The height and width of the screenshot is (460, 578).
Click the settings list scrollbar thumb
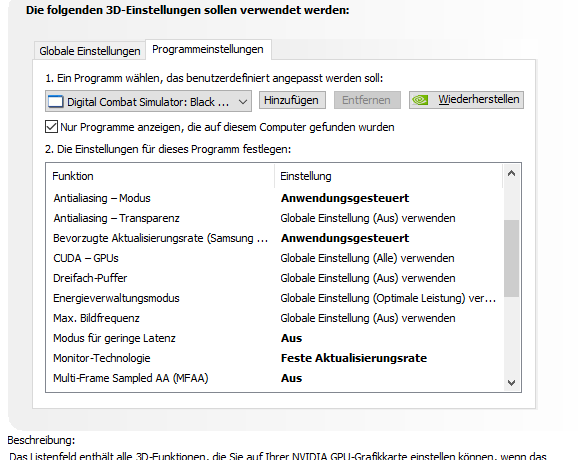tap(511, 258)
